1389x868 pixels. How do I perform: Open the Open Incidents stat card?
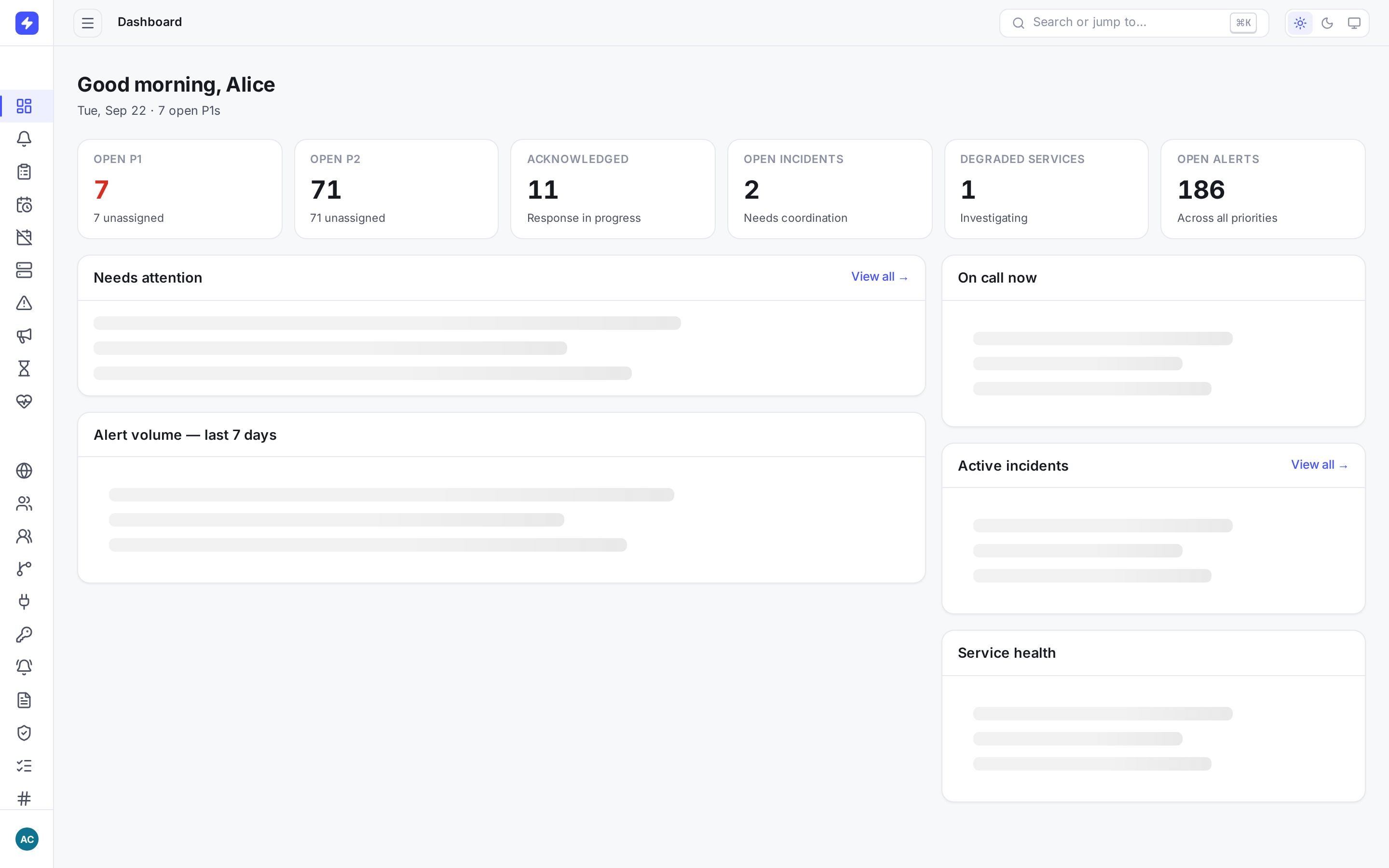pyautogui.click(x=830, y=189)
